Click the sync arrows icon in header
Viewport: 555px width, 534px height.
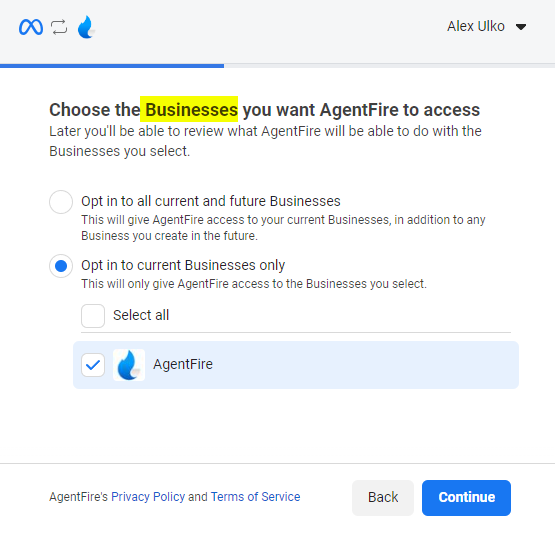[x=59, y=27]
